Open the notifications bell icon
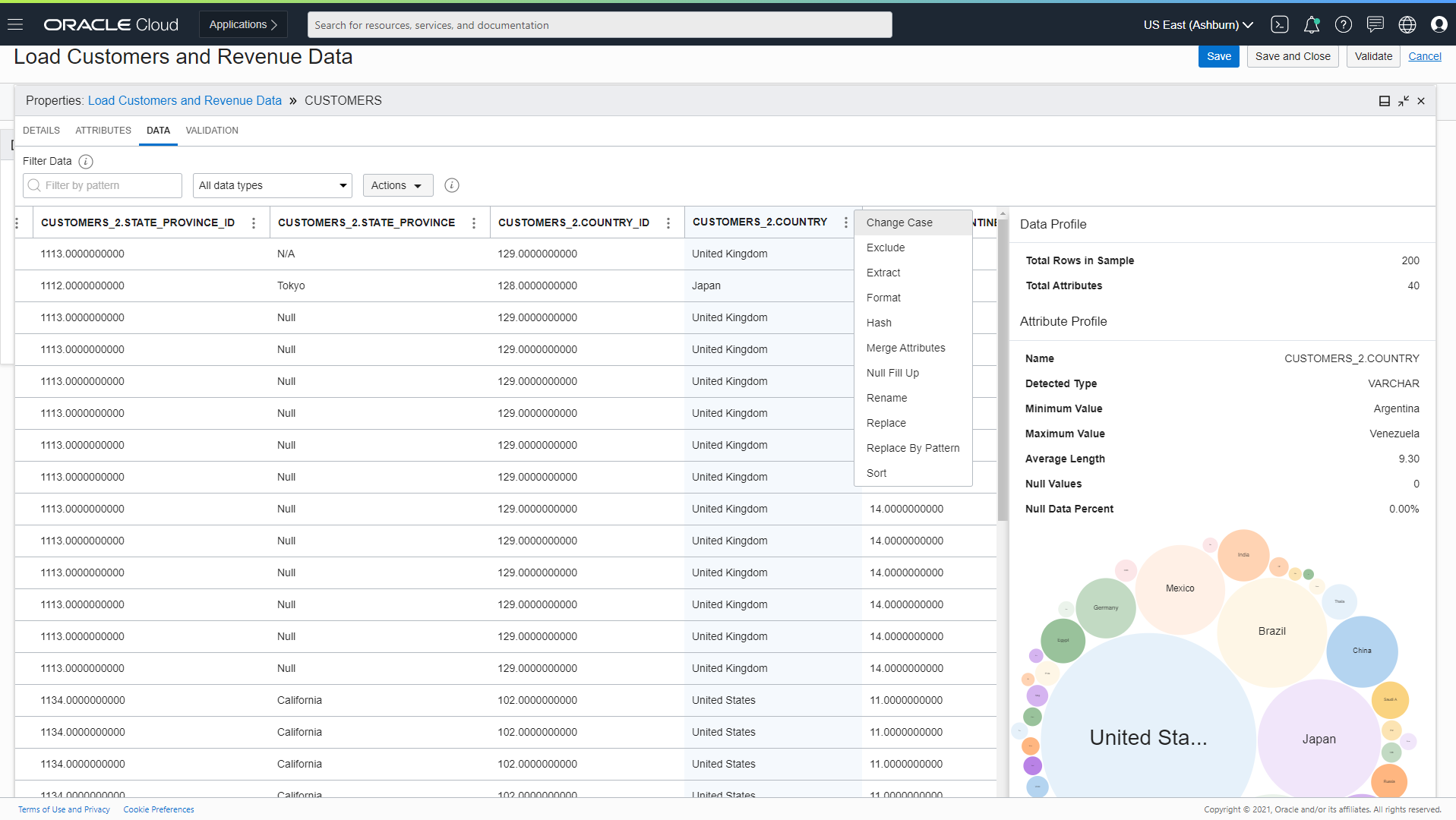 (1311, 24)
